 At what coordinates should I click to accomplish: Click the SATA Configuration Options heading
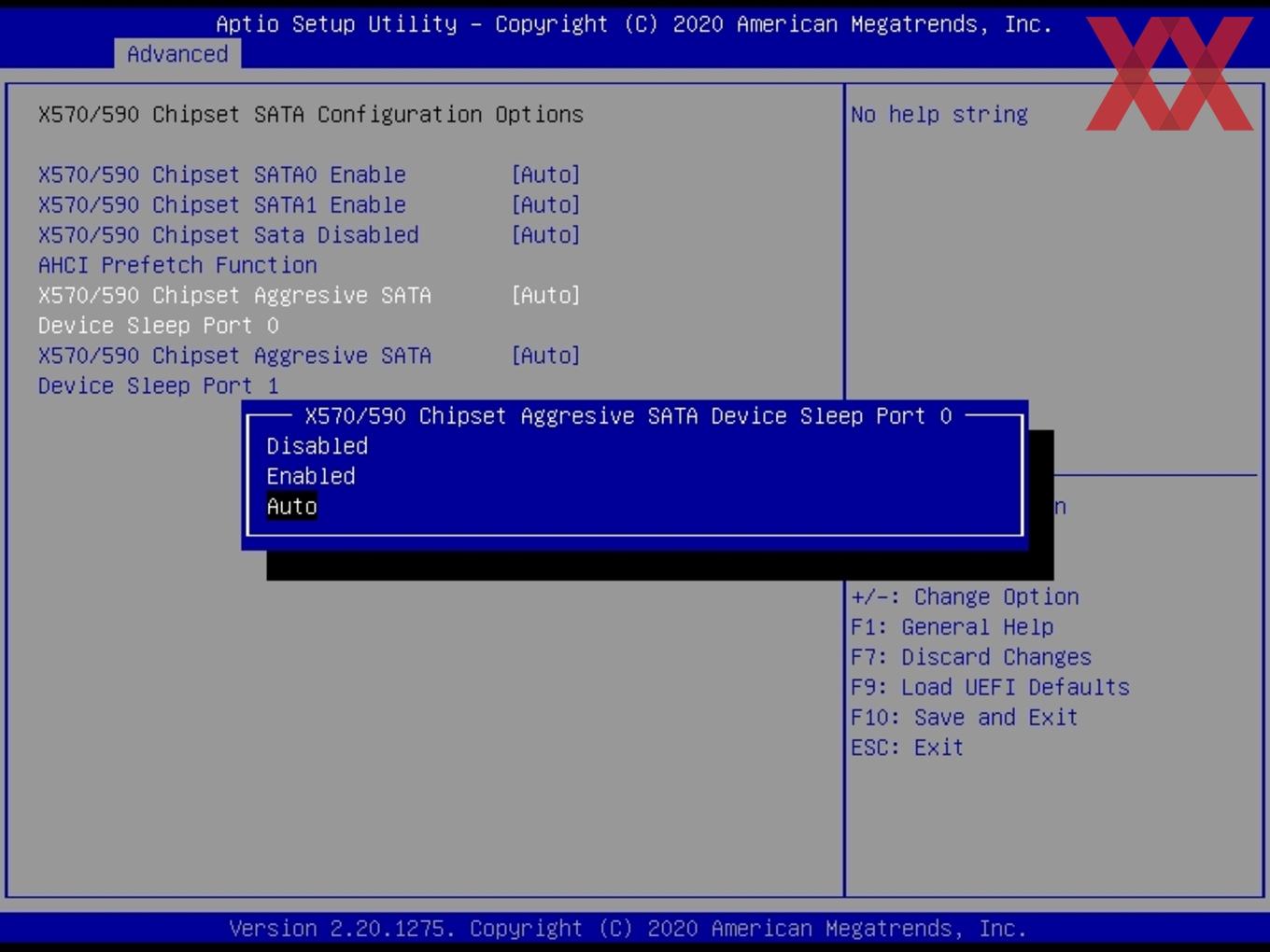311,114
